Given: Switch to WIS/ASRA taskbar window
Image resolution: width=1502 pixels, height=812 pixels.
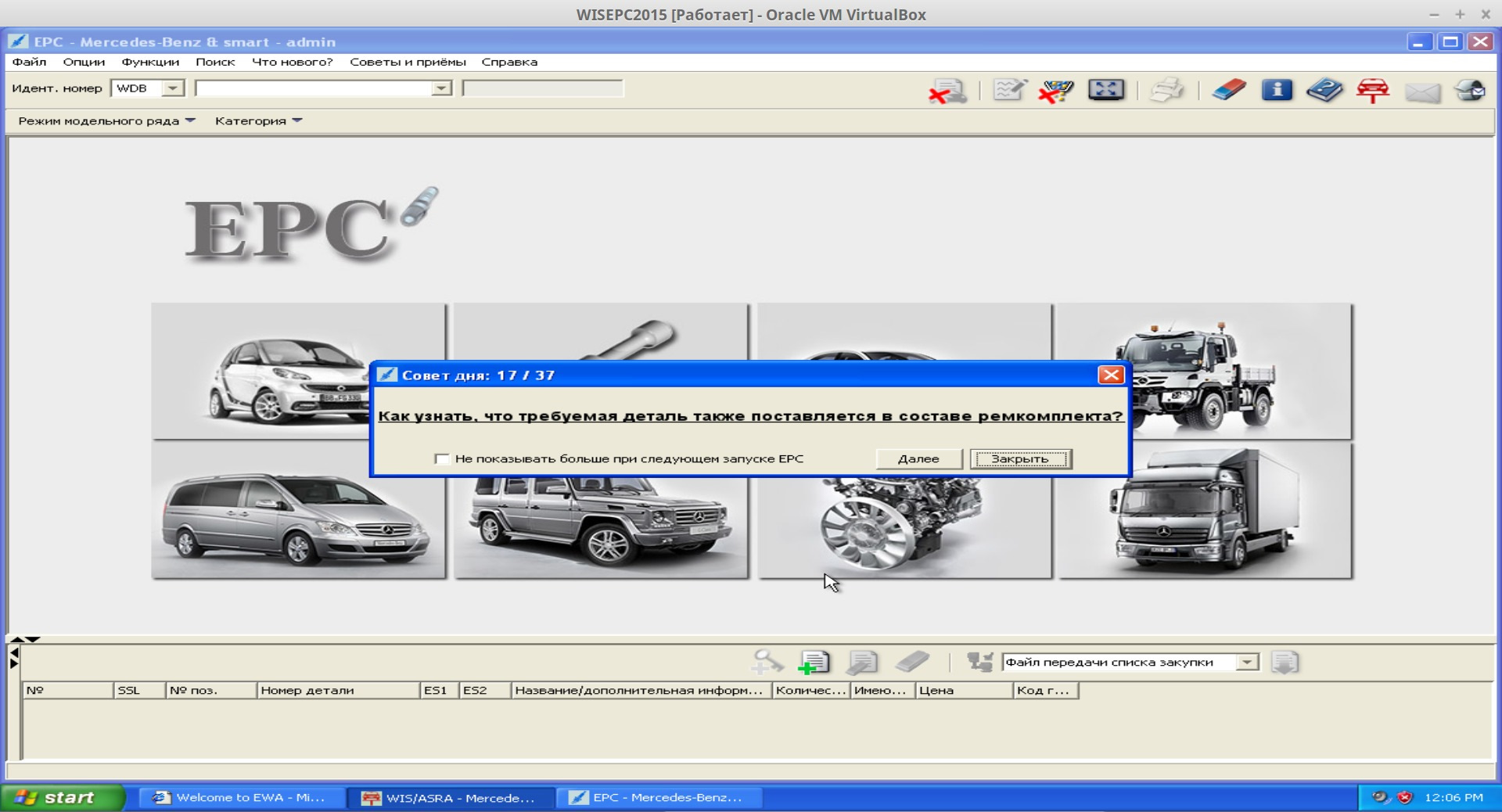Looking at the screenshot, I should 451,798.
